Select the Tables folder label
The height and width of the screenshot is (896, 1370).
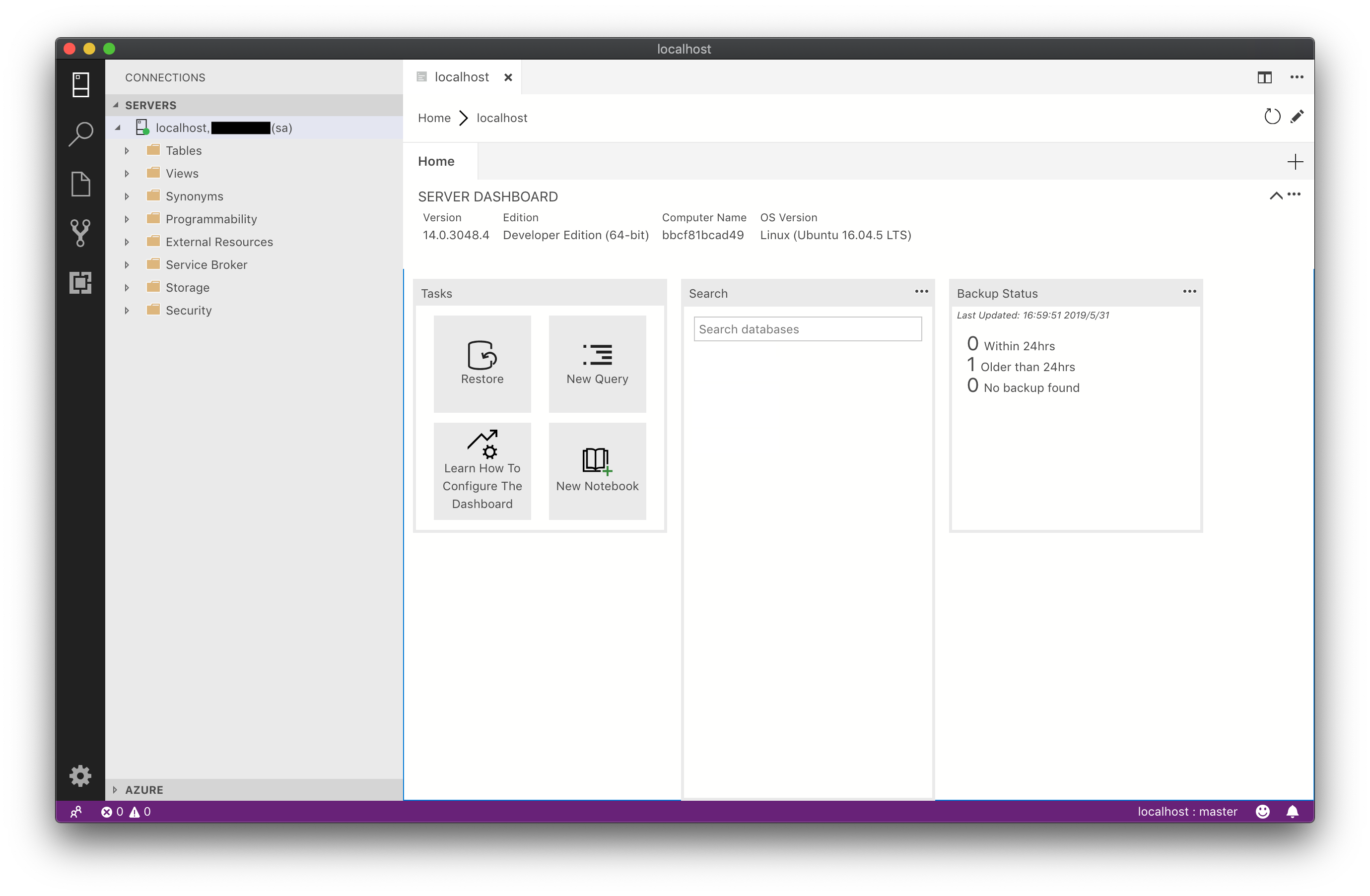(x=184, y=151)
